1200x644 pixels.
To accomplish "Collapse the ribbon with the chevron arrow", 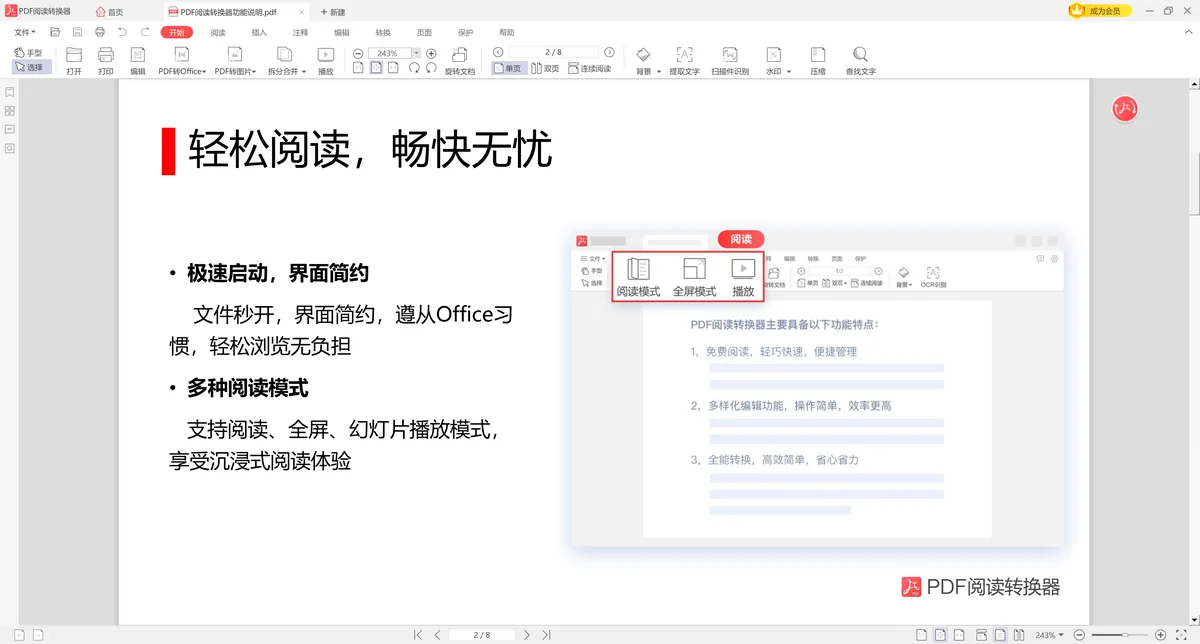I will 1188,32.
